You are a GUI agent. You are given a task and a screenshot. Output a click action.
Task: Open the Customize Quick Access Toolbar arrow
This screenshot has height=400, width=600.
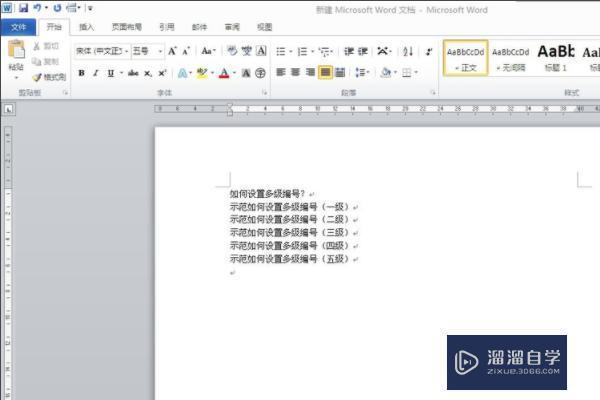(90, 8)
